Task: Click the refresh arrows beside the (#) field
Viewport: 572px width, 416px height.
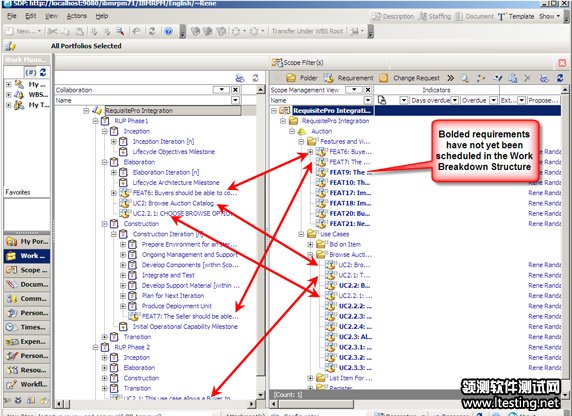Action: tap(43, 72)
